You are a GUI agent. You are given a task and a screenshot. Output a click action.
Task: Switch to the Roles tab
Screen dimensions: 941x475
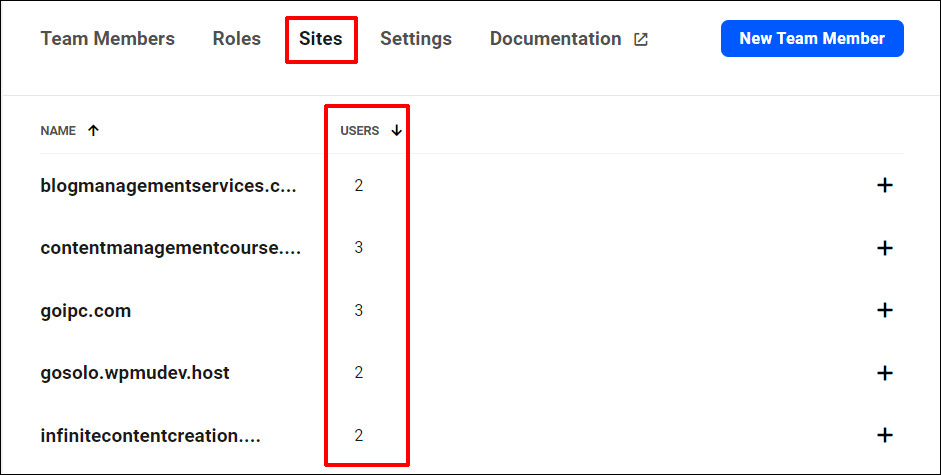[x=236, y=39]
